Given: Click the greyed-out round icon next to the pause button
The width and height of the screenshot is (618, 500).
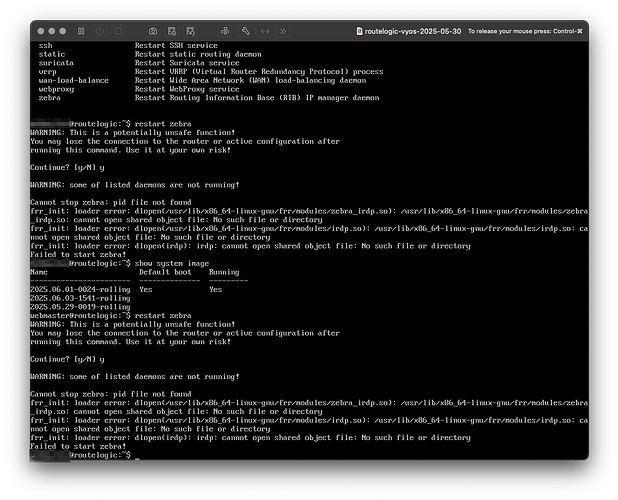Looking at the screenshot, I should click(100, 31).
